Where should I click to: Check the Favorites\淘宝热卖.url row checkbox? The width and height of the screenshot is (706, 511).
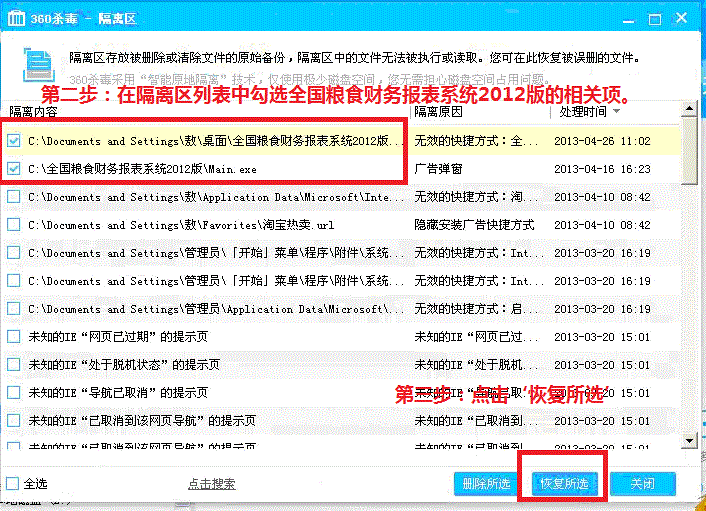point(14,225)
